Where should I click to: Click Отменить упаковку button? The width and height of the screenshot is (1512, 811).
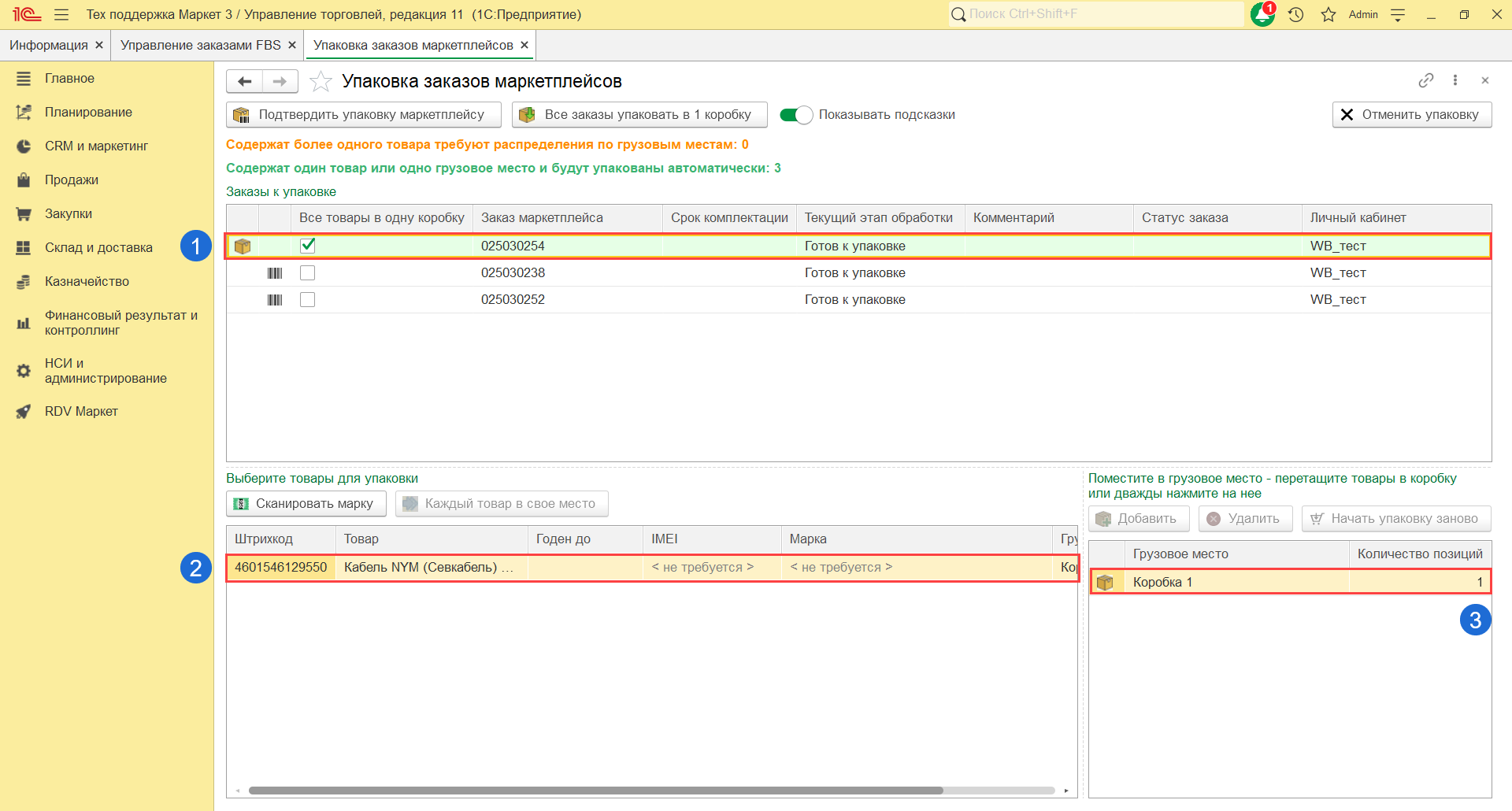pos(1411,115)
